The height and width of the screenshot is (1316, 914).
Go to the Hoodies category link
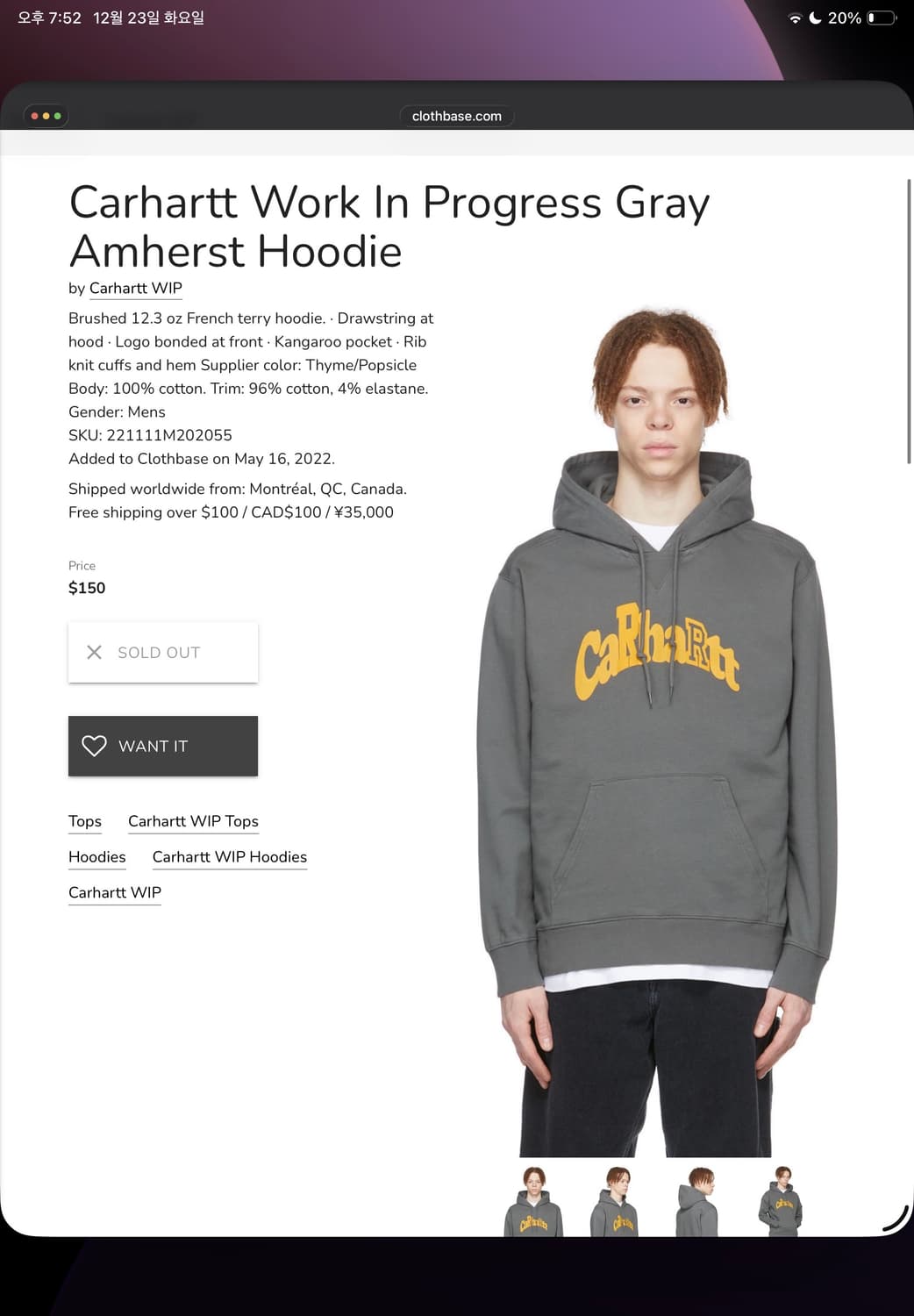pos(97,857)
